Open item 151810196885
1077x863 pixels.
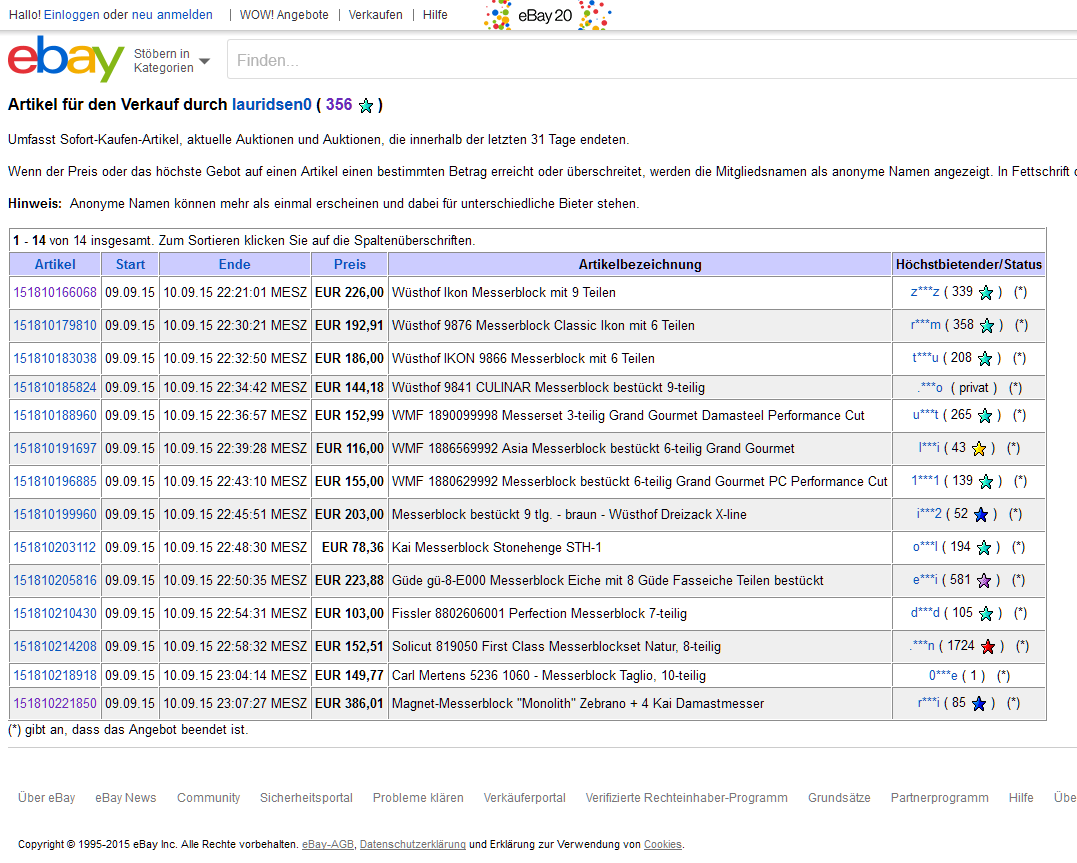[55, 482]
